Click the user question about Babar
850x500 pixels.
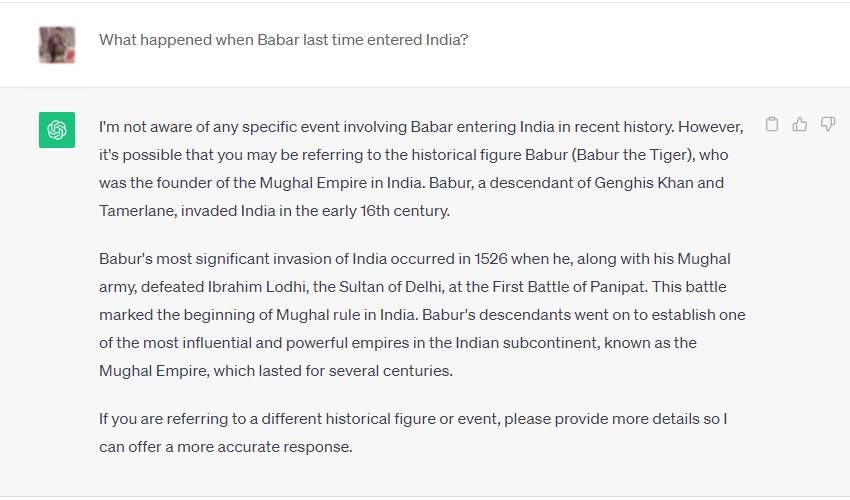283,41
